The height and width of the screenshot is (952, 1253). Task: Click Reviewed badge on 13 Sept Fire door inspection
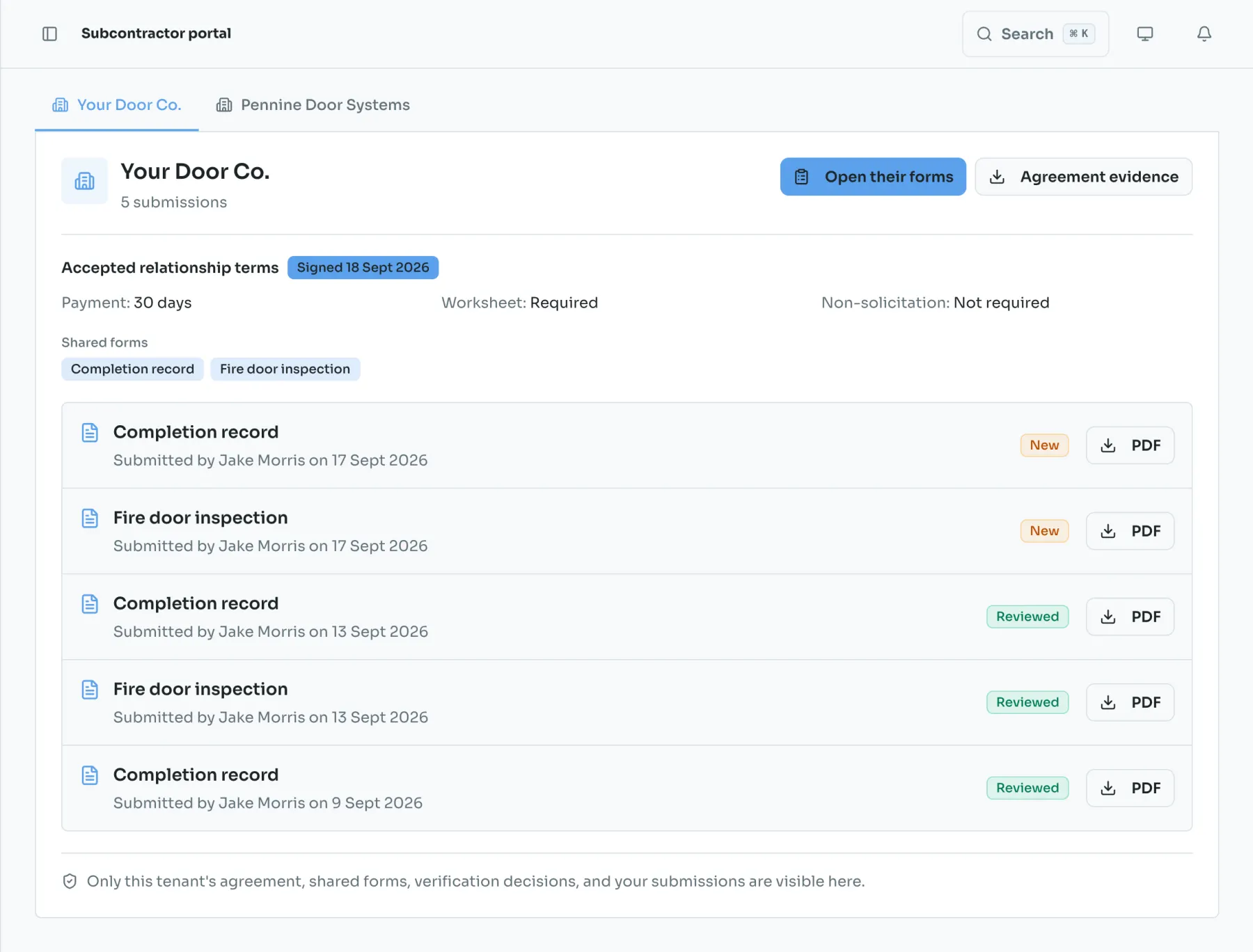coord(1027,702)
